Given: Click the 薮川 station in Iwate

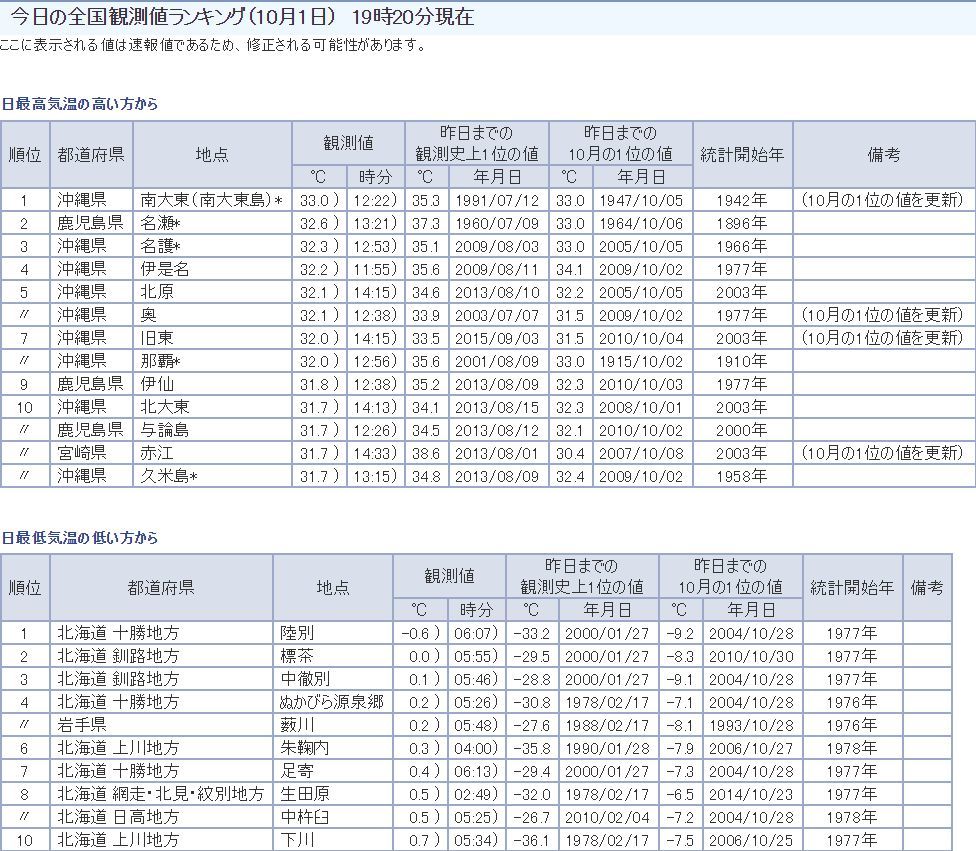Looking at the screenshot, I should 298,725.
